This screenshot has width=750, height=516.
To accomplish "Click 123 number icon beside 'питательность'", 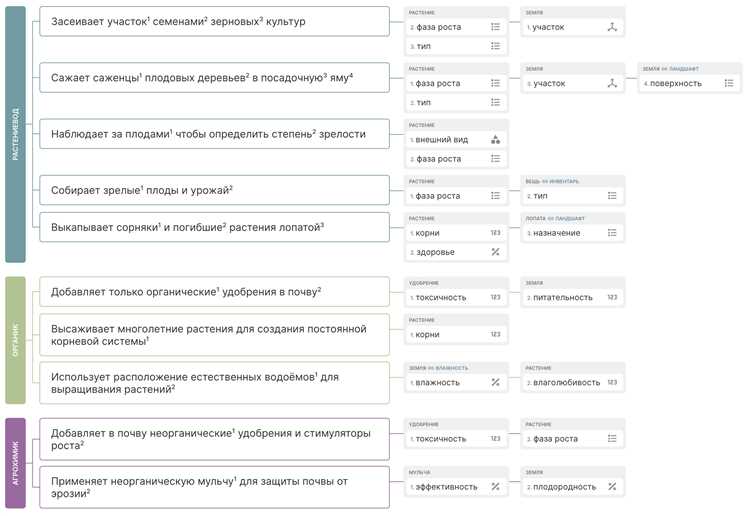I will coord(612,297).
